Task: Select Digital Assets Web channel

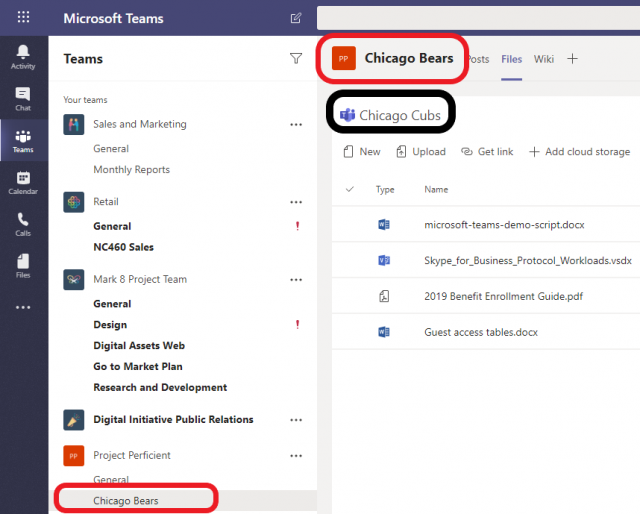Action: pos(139,345)
